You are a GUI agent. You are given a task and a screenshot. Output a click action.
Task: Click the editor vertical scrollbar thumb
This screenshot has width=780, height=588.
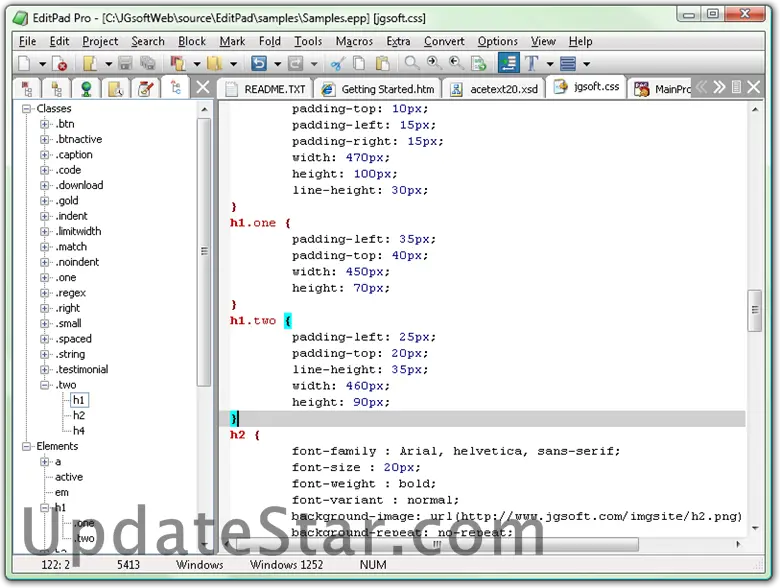(755, 310)
